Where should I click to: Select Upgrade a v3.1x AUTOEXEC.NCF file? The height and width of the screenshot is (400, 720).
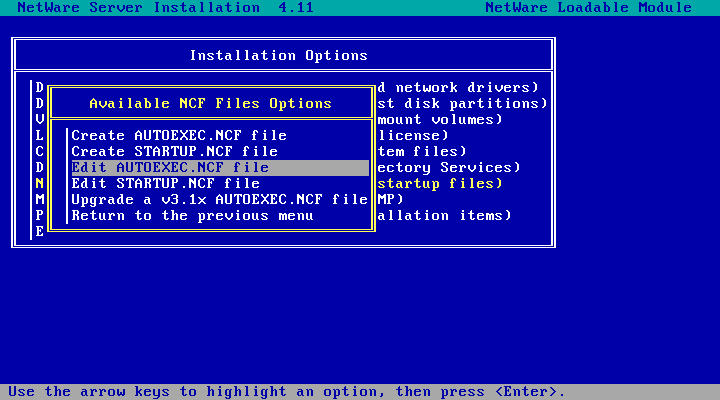(219, 200)
